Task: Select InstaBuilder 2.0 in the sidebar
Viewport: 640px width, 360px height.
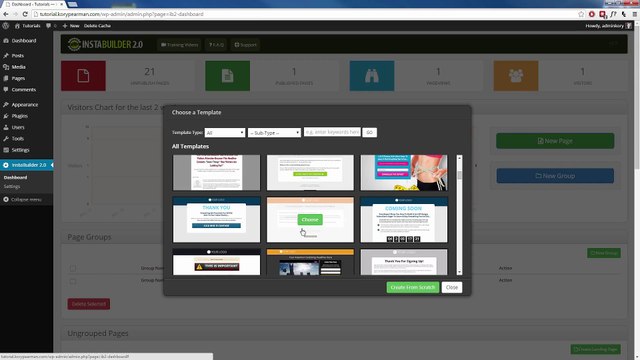Action: click(x=27, y=165)
